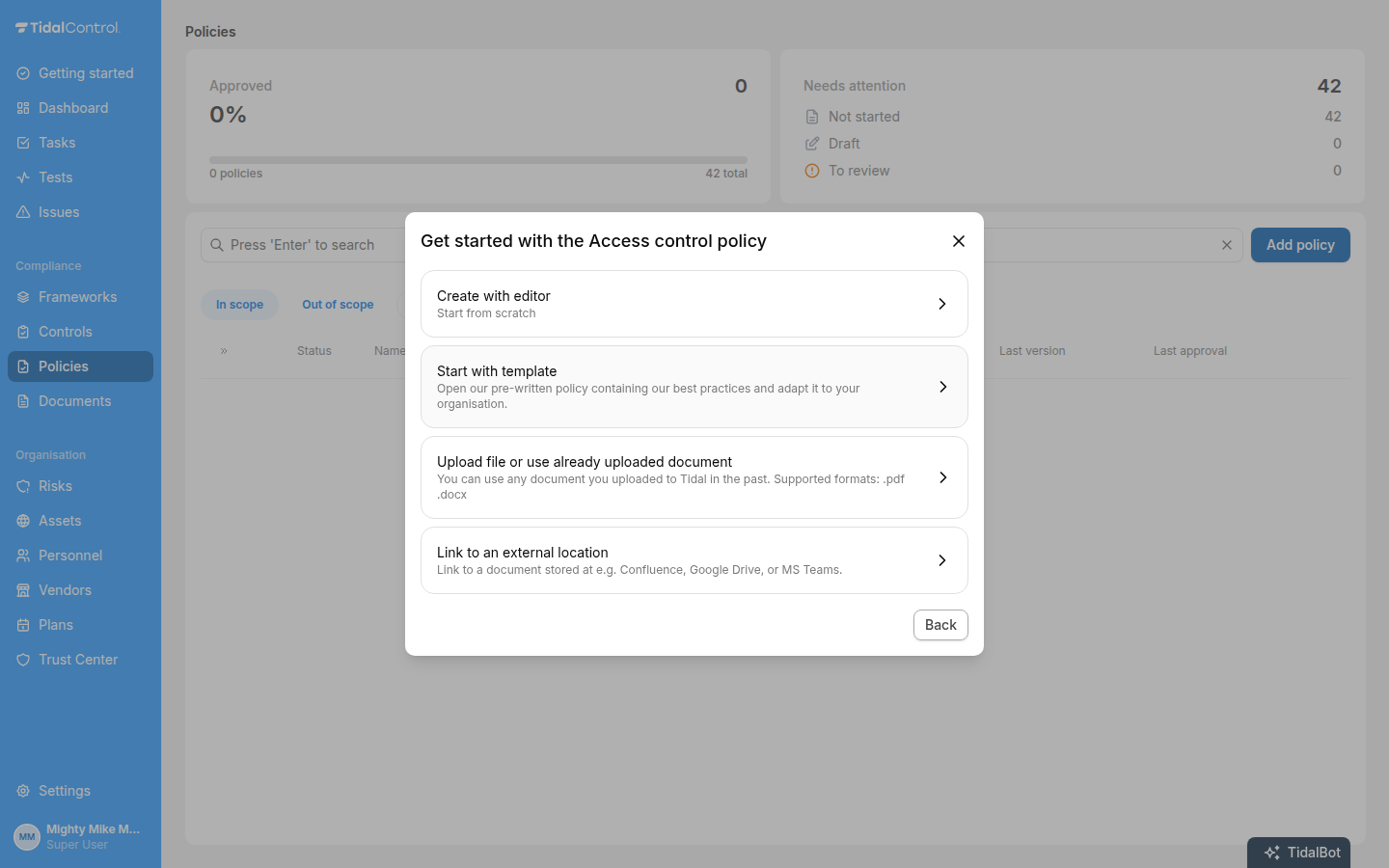Click the Vendors store icon
This screenshot has width=1389, height=868.
[23, 590]
